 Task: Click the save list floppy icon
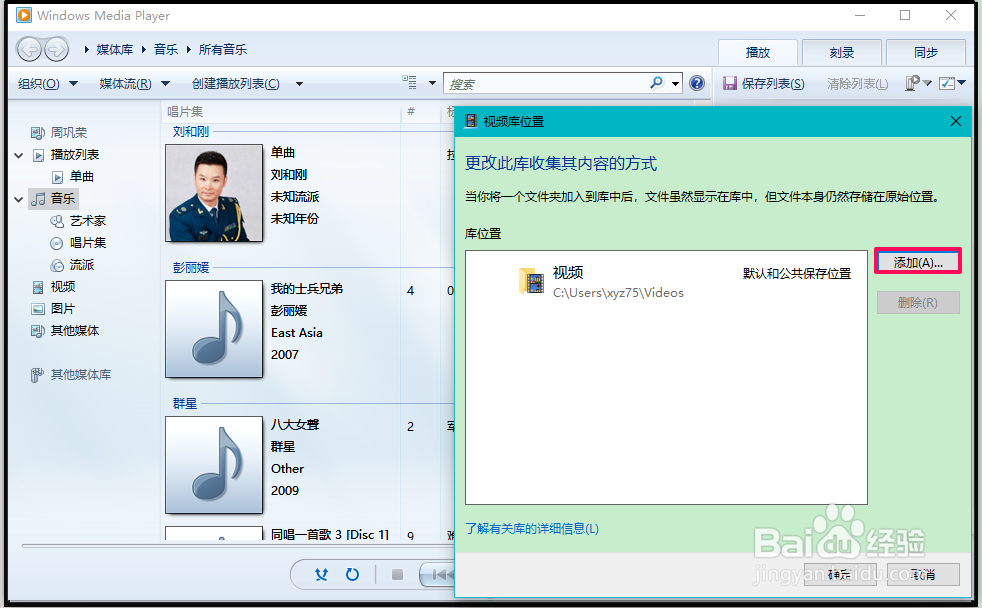pyautogui.click(x=730, y=83)
